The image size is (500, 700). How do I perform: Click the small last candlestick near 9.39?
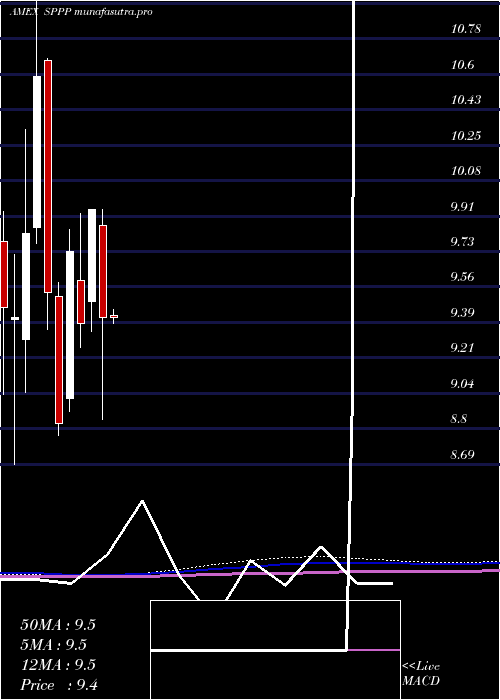pyautogui.click(x=114, y=316)
